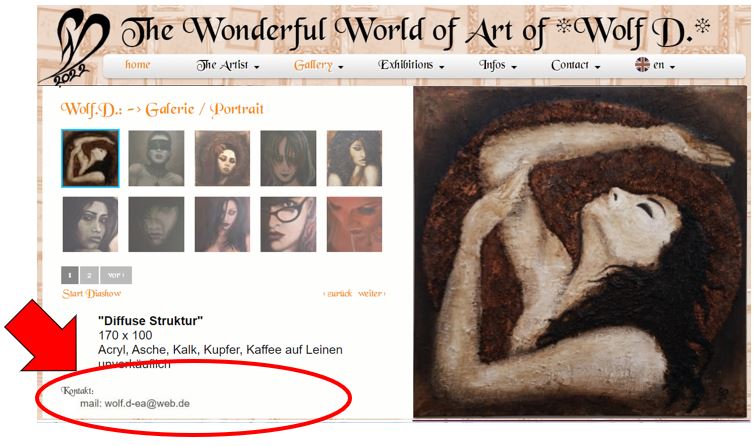The image size is (754, 446).
Task: Expand the Gallery dropdown menu
Action: point(318,65)
